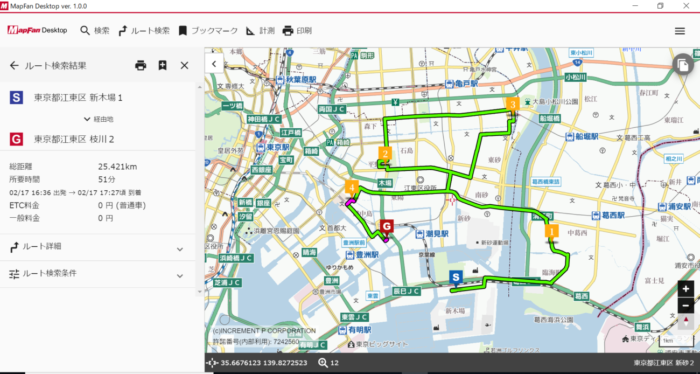
Task: Open the hamburger menu
Action: [679, 31]
